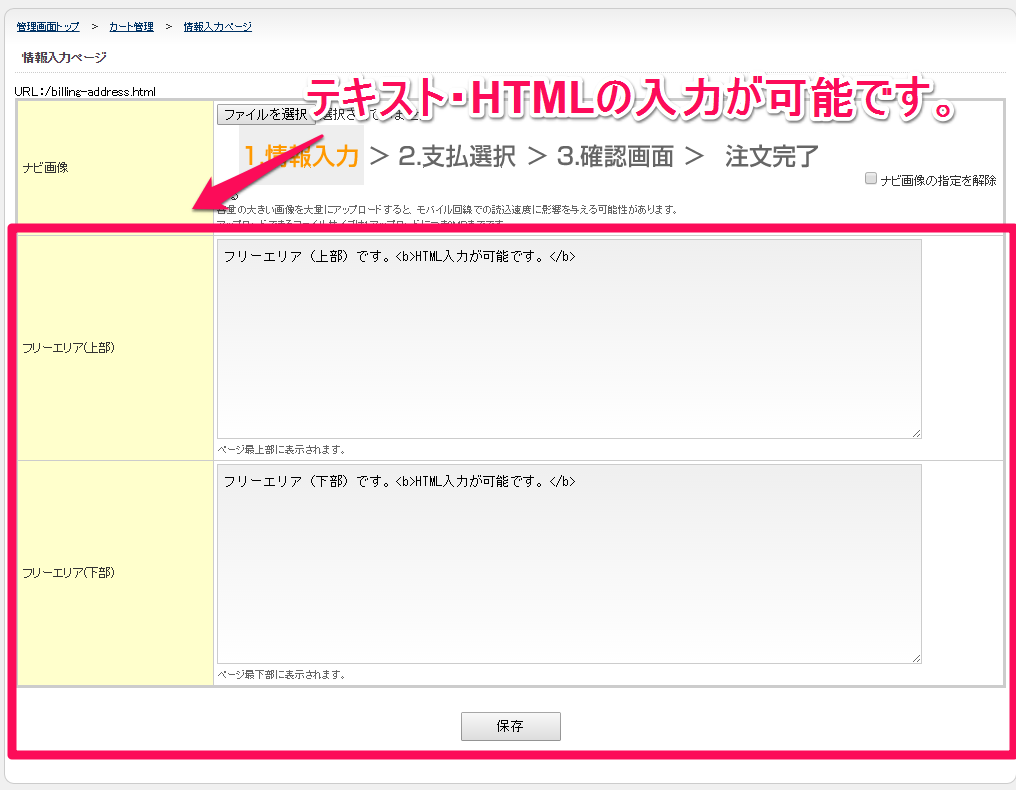Image resolution: width=1016 pixels, height=790 pixels.
Task: Click 注文完了 step in nav image
Action: [772, 157]
